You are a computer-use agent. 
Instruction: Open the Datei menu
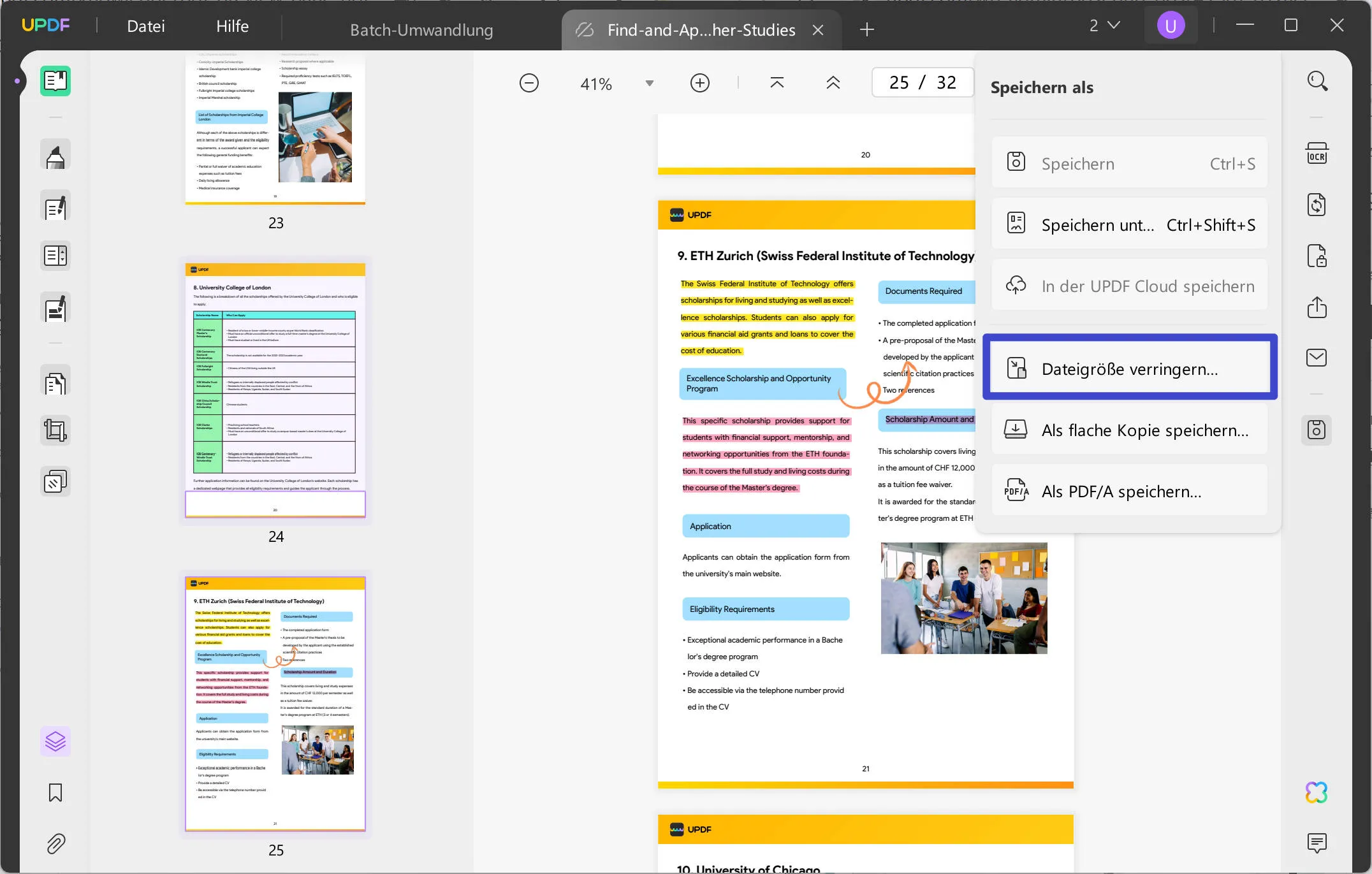point(146,26)
